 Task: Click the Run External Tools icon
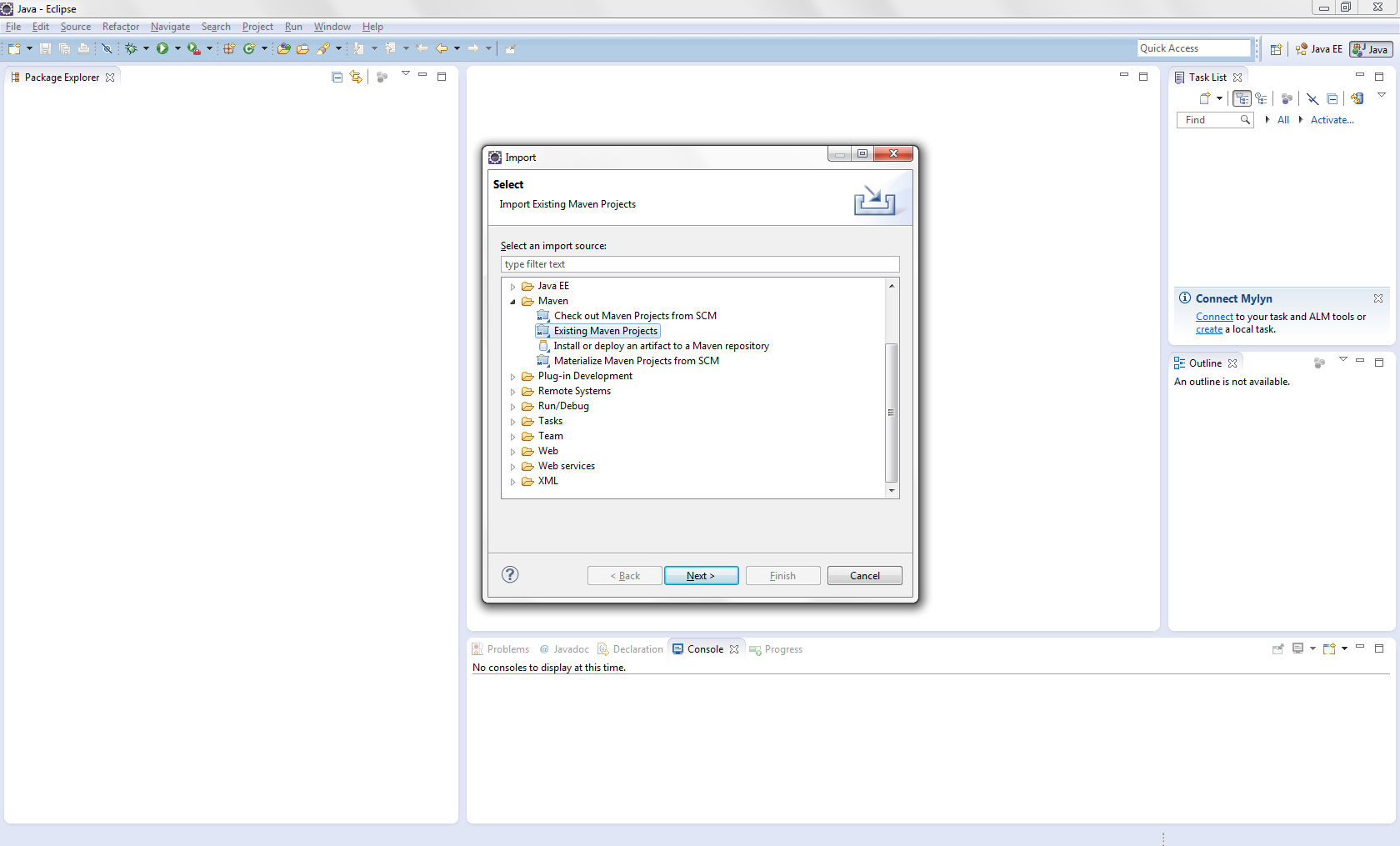pyautogui.click(x=193, y=48)
